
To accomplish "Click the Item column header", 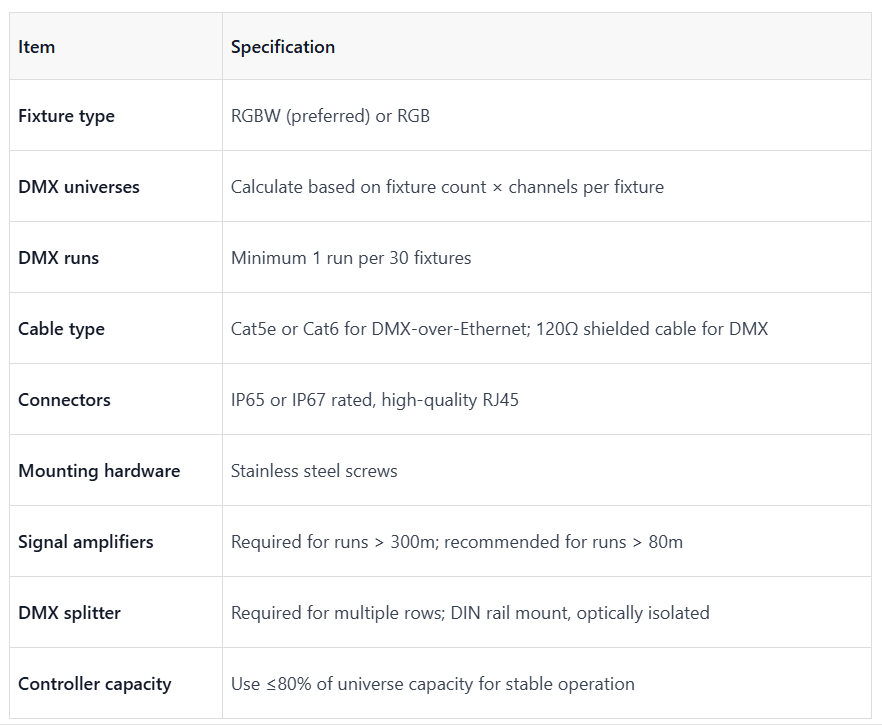I will click(x=37, y=47).
